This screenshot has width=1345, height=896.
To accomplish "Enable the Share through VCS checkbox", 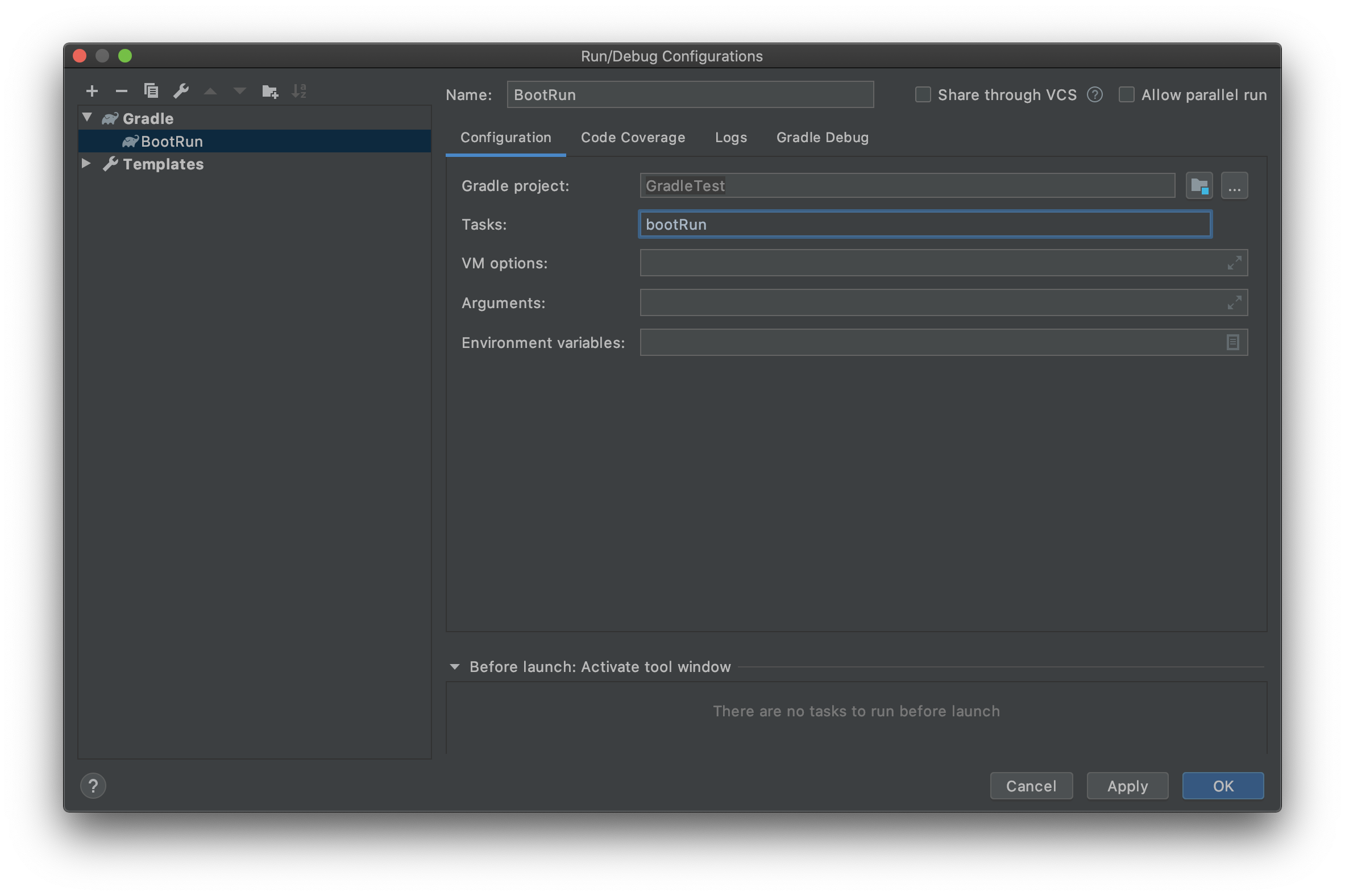I will pyautogui.click(x=923, y=95).
